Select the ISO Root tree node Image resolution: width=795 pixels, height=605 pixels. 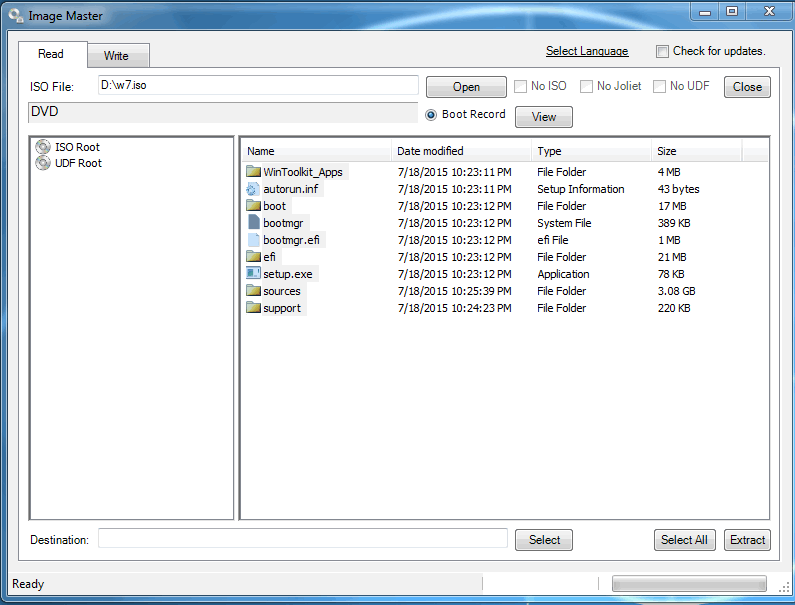click(x=78, y=147)
